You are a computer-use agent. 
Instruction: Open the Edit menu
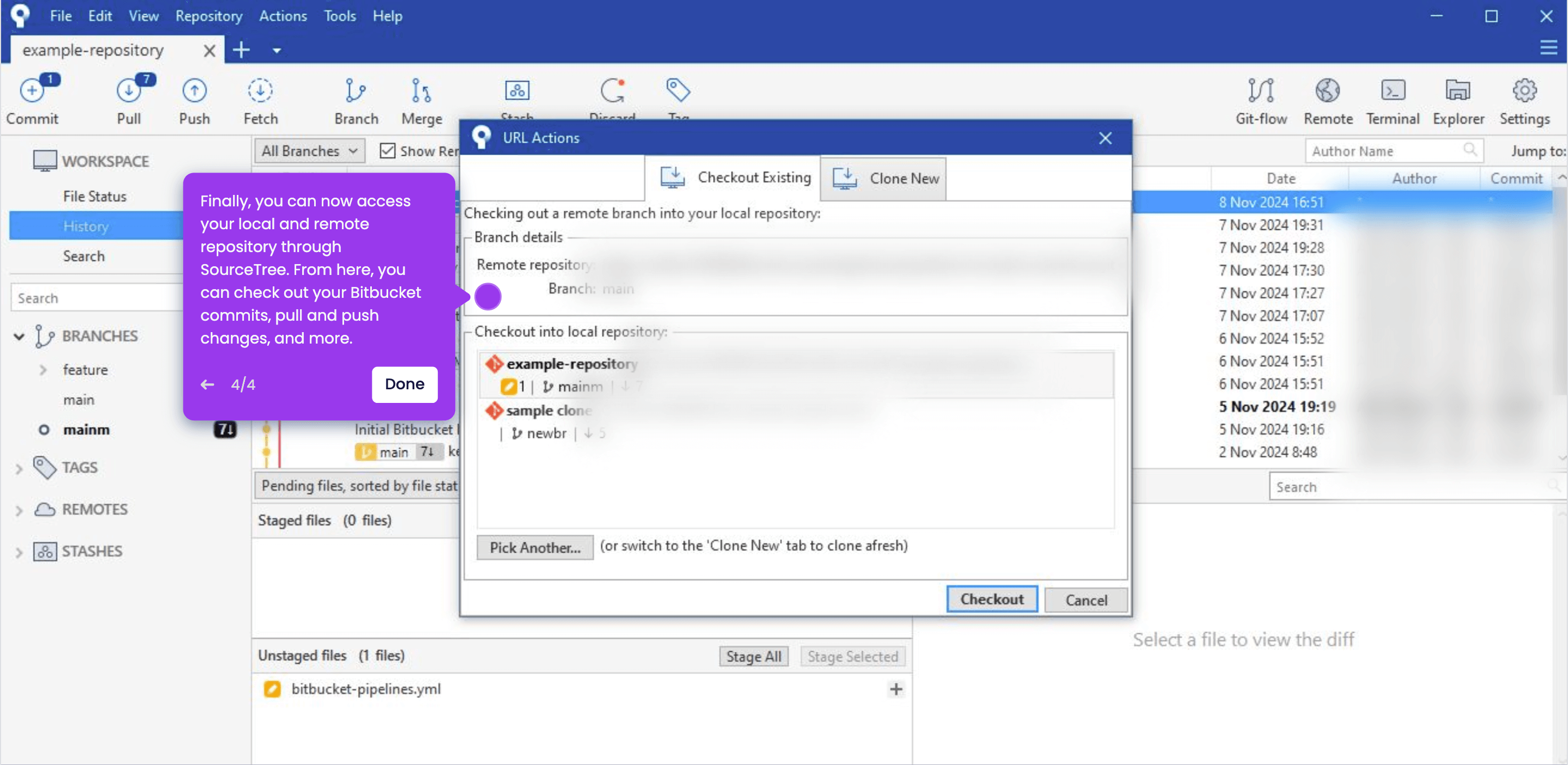coord(100,16)
